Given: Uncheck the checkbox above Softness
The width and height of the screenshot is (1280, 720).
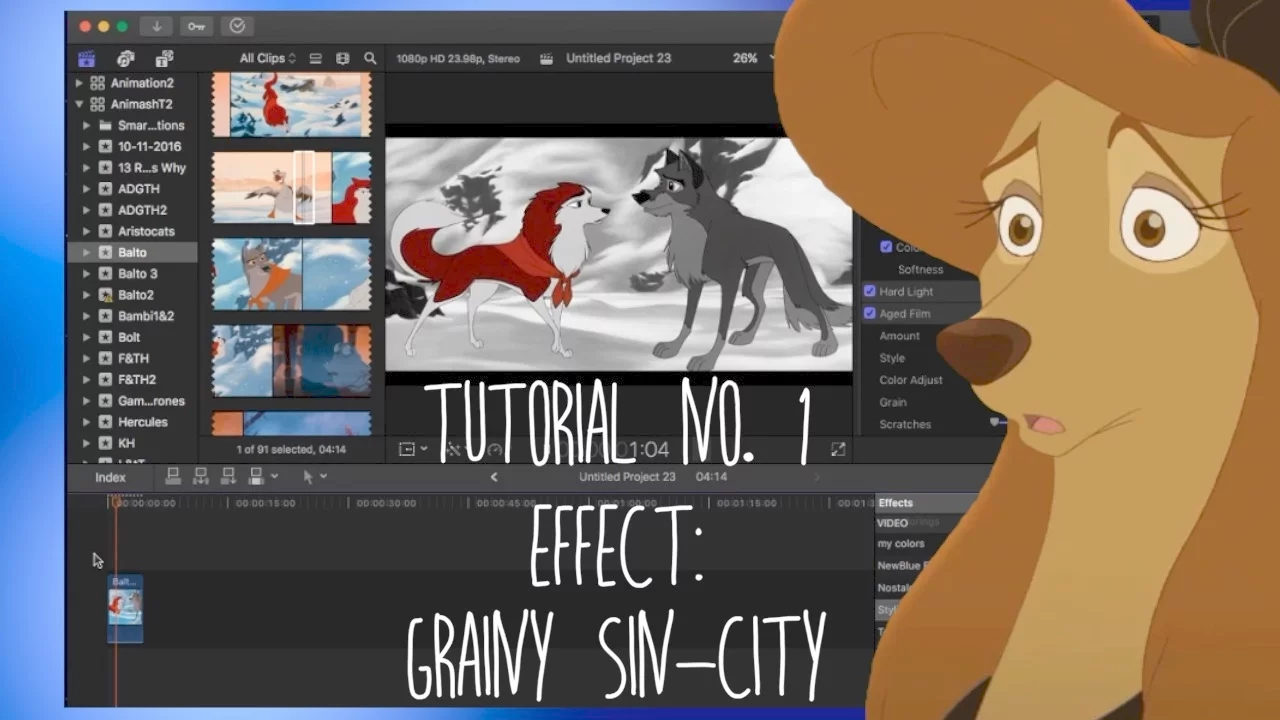Looking at the screenshot, I should click(886, 247).
